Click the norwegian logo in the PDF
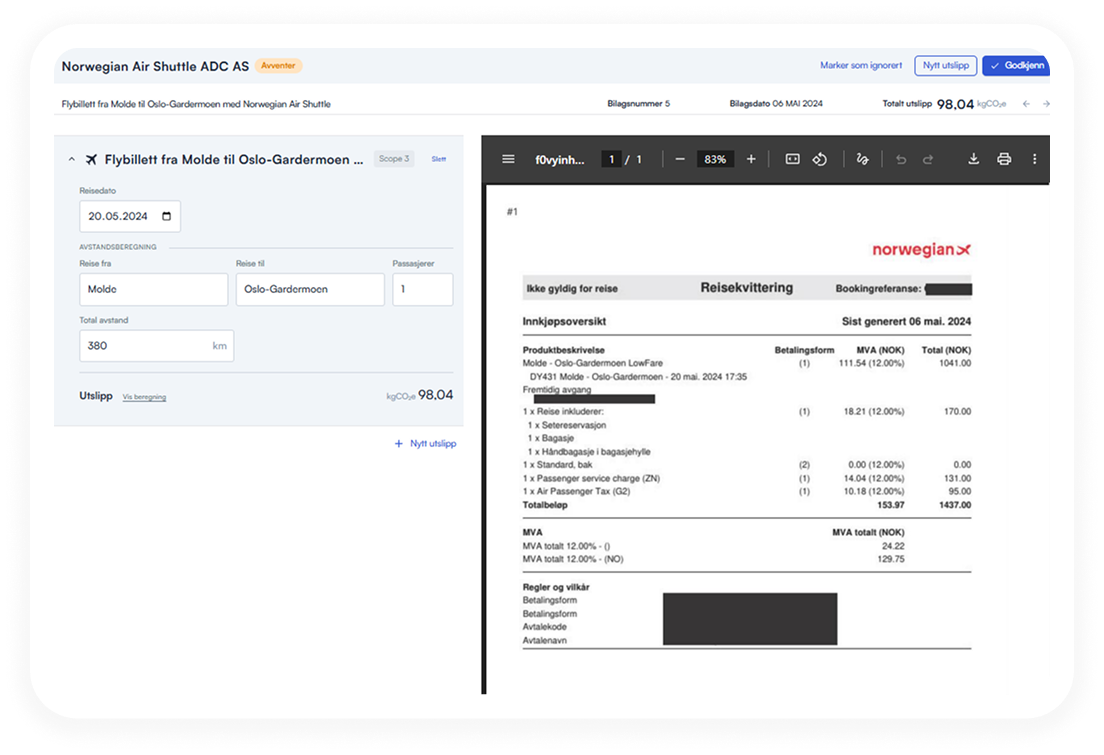This screenshot has height=755, width=1104. tap(921, 249)
